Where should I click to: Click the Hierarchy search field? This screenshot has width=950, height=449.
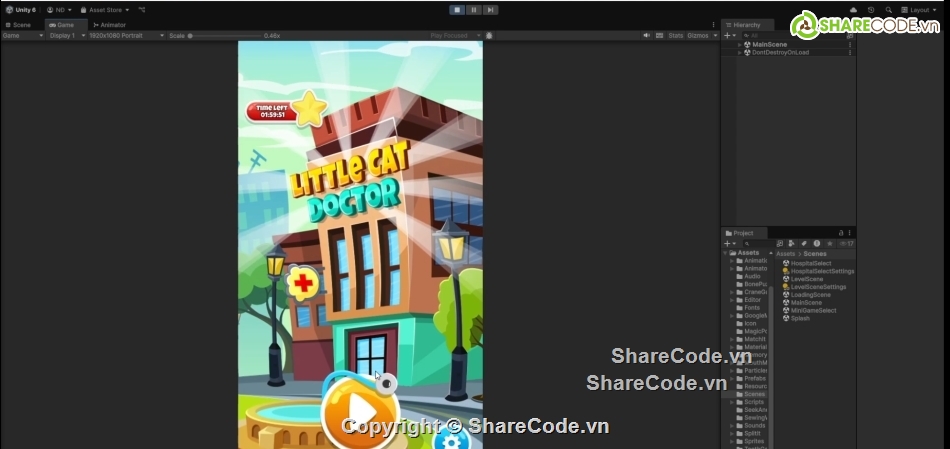[x=794, y=36]
